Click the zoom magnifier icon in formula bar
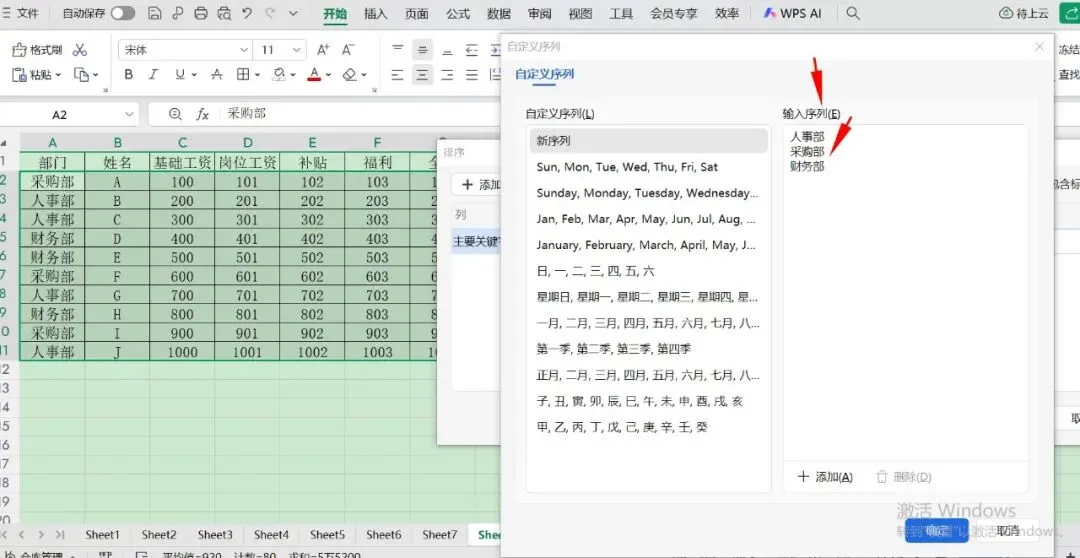Screen dimensions: 1080x558 click(x=176, y=114)
